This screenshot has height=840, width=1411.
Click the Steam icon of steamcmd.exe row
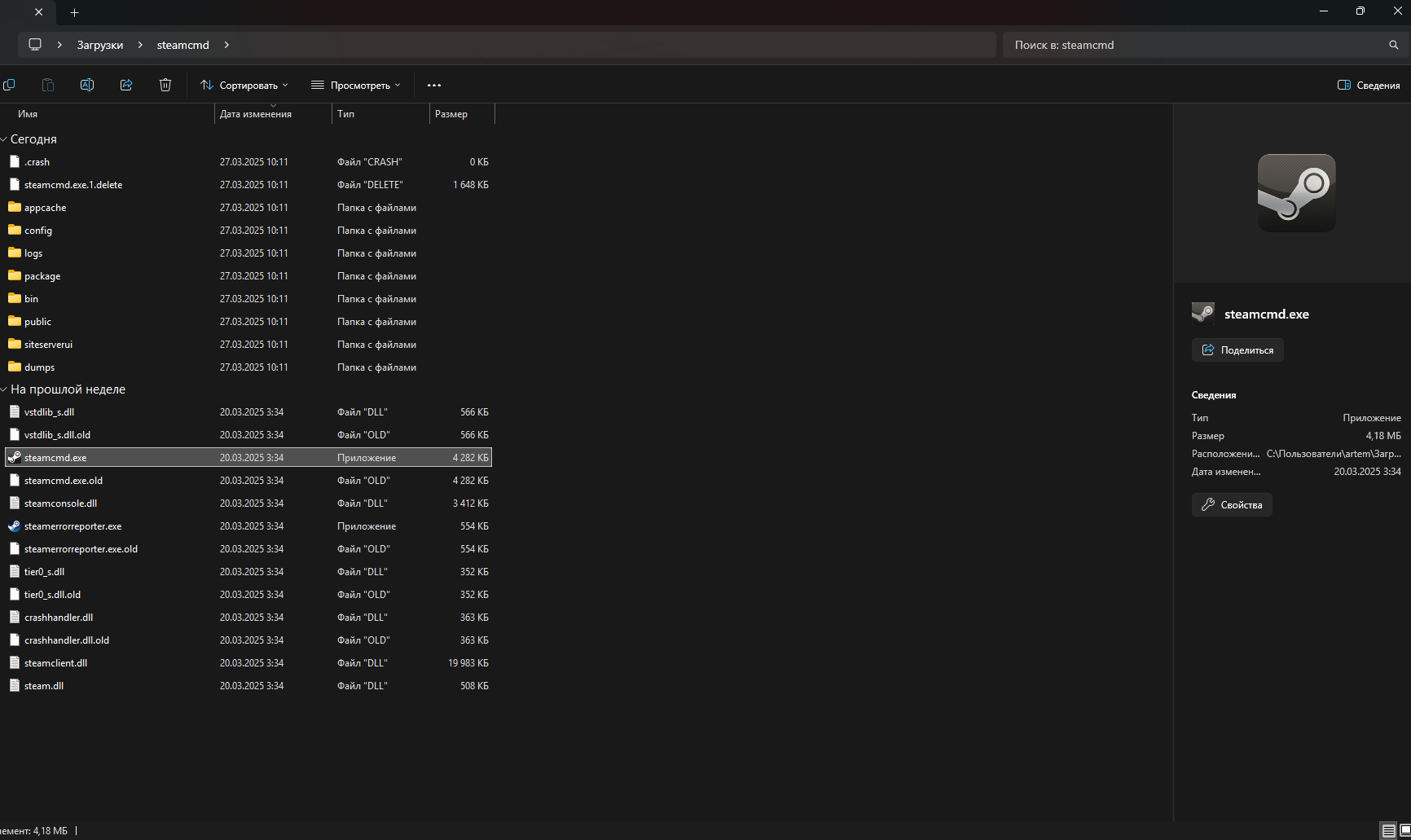15,457
